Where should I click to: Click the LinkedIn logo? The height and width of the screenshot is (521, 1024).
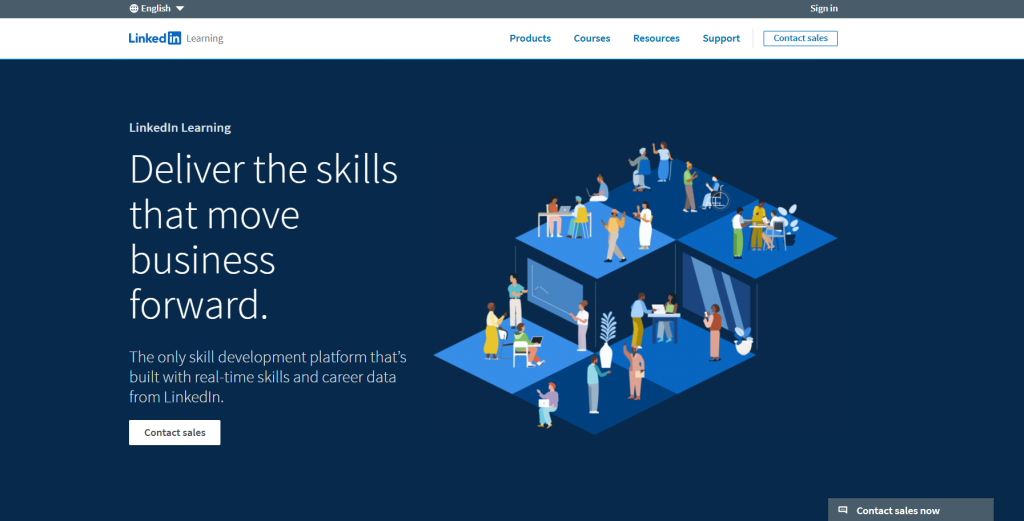(155, 39)
